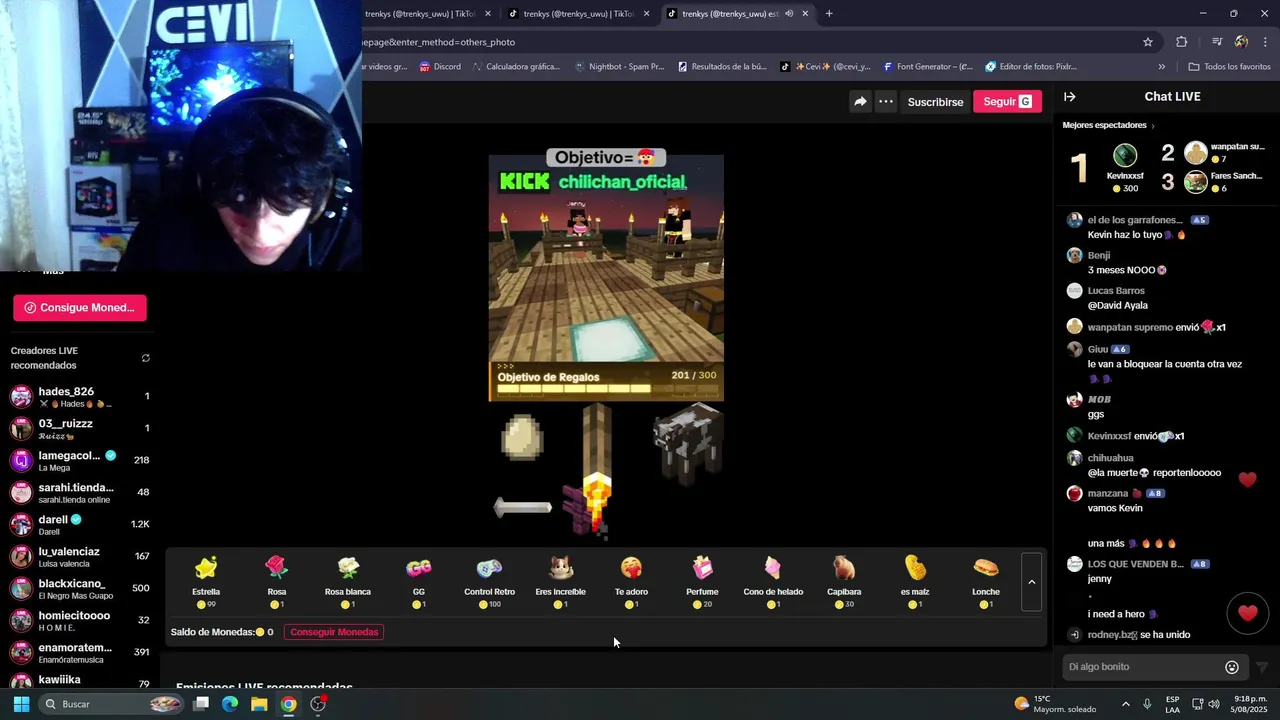Send the Rosa gift
Viewport: 1280px width, 720px height.
[277, 582]
